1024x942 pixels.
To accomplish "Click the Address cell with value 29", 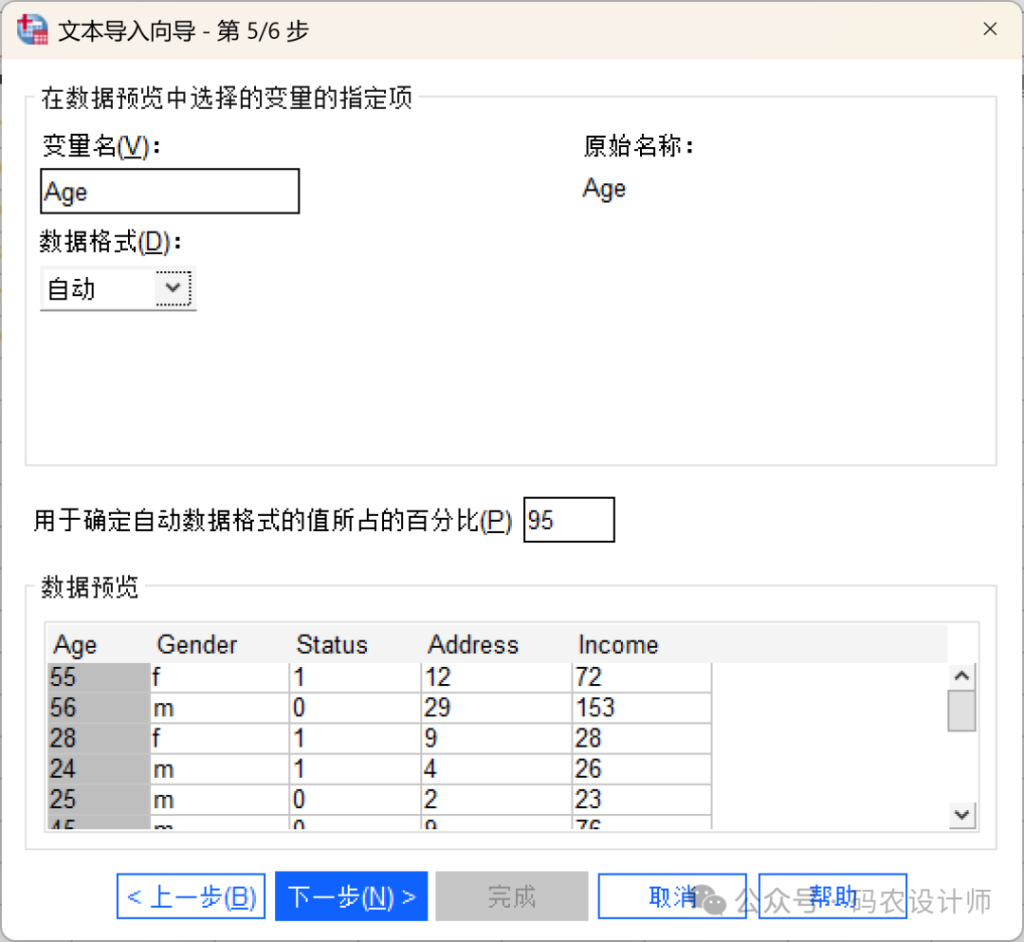I will [x=495, y=708].
